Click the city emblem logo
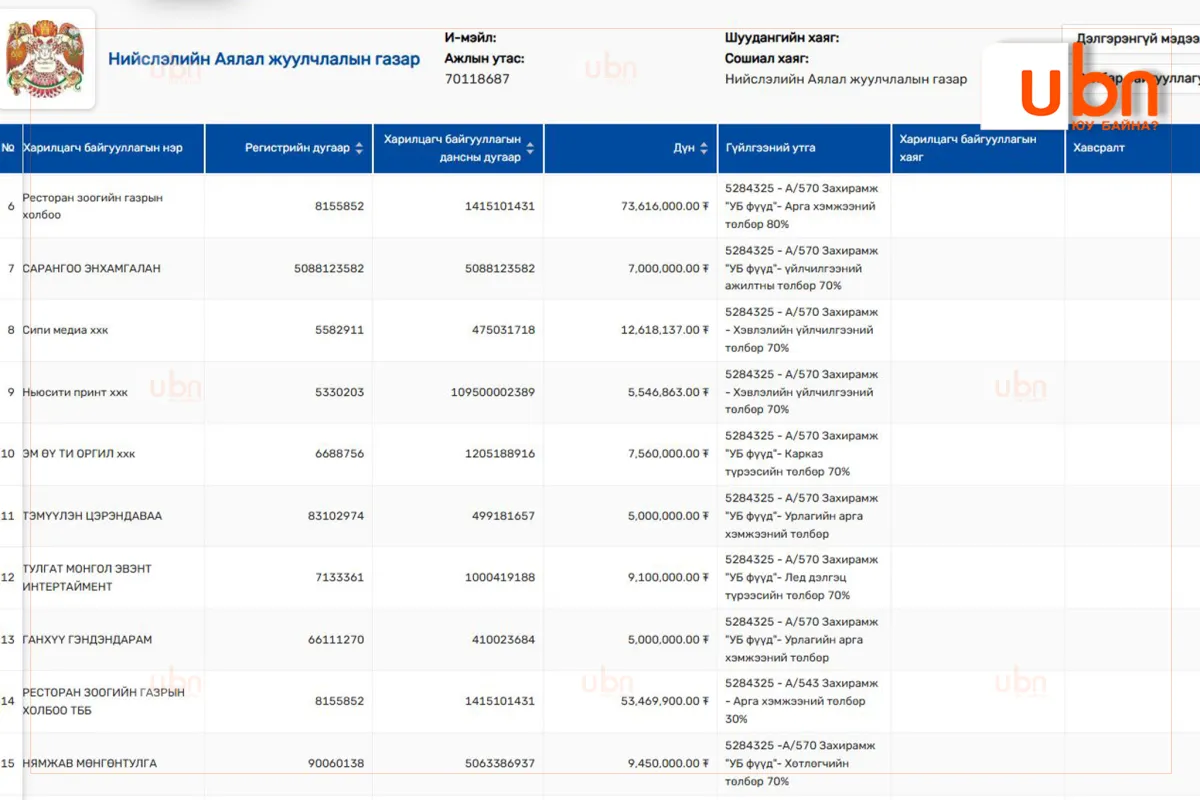The image size is (1200, 800). [45, 59]
